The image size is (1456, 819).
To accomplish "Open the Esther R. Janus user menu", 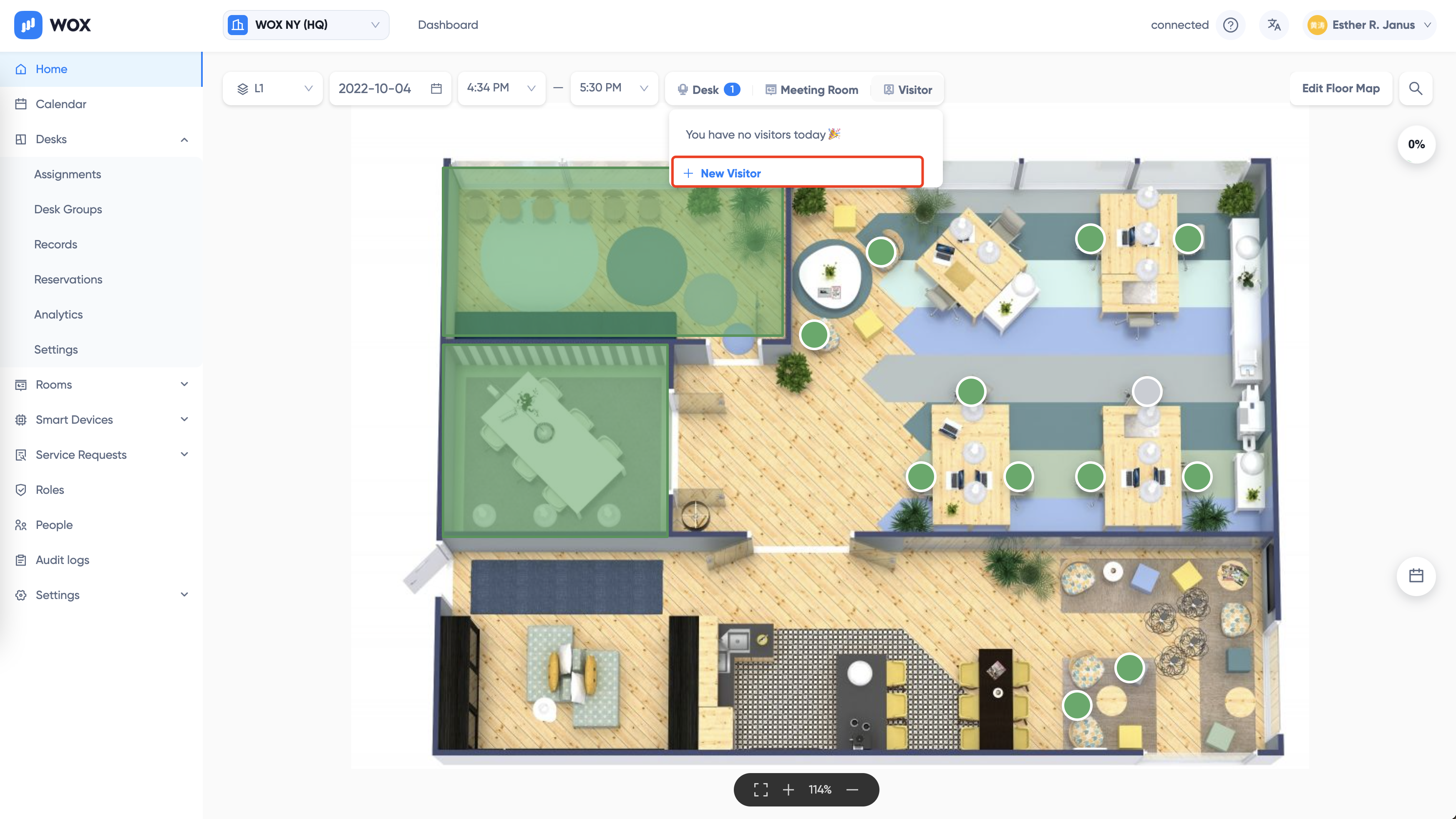I will click(1369, 25).
